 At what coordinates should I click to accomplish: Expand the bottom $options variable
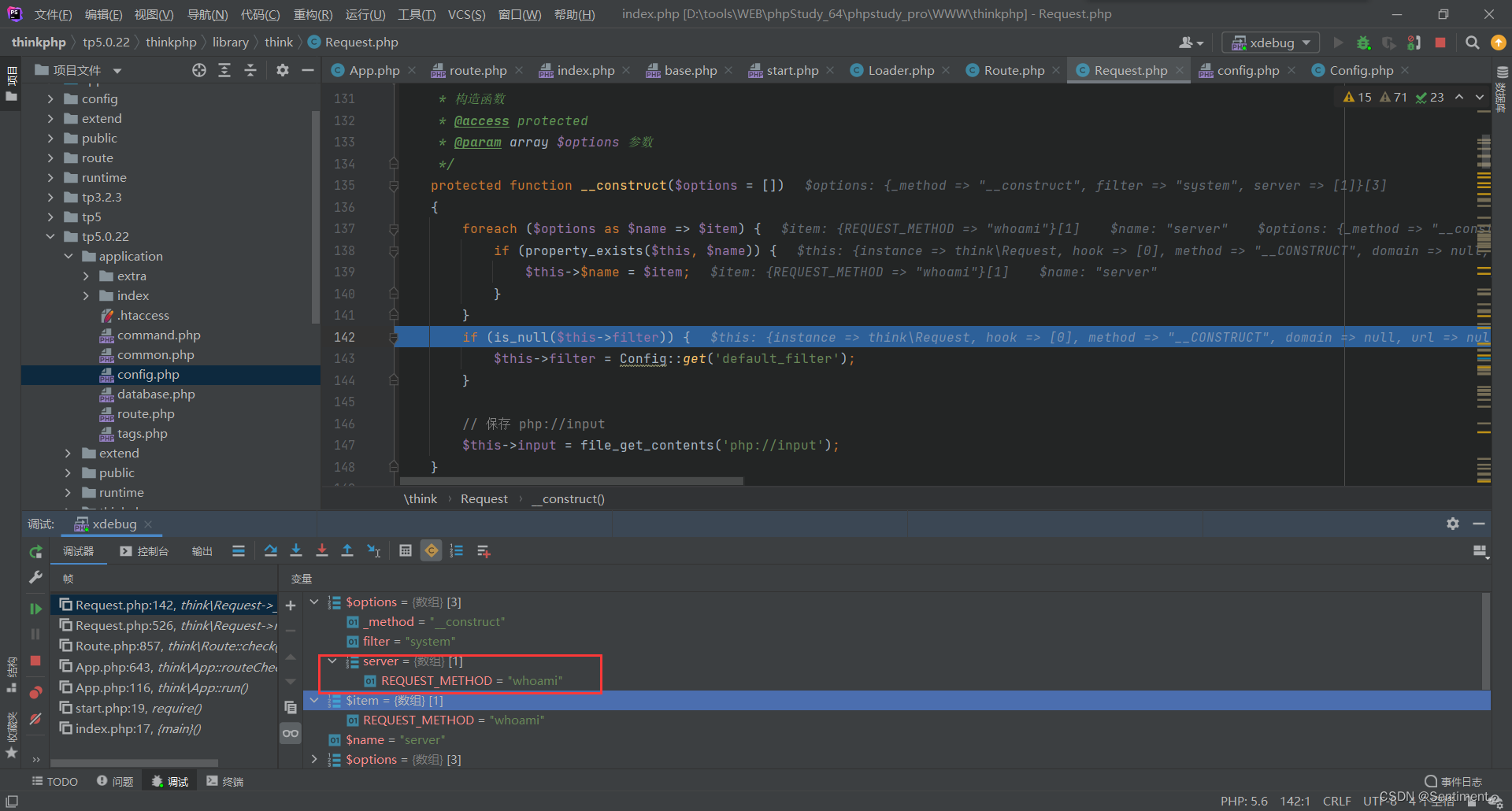click(x=314, y=760)
